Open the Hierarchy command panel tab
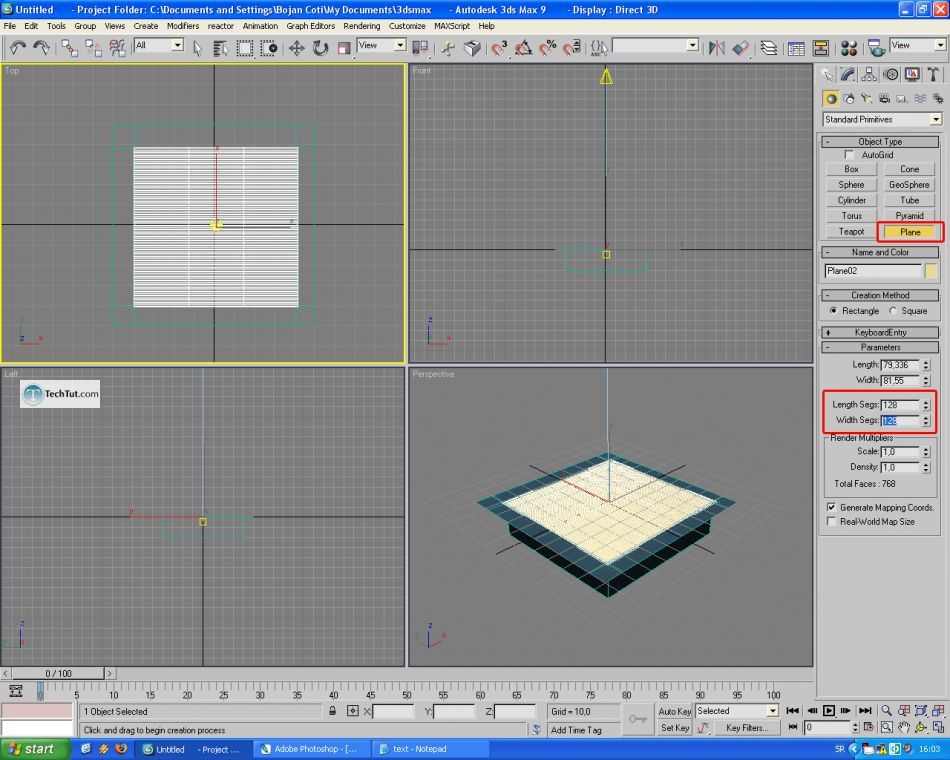 click(x=869, y=74)
